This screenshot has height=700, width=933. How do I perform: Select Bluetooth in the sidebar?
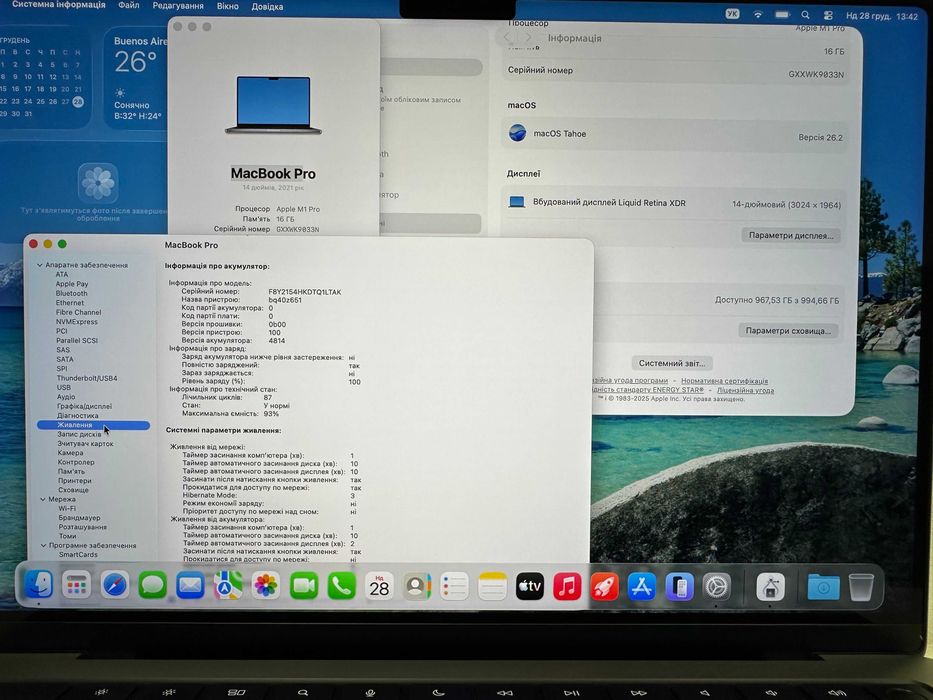click(71, 293)
